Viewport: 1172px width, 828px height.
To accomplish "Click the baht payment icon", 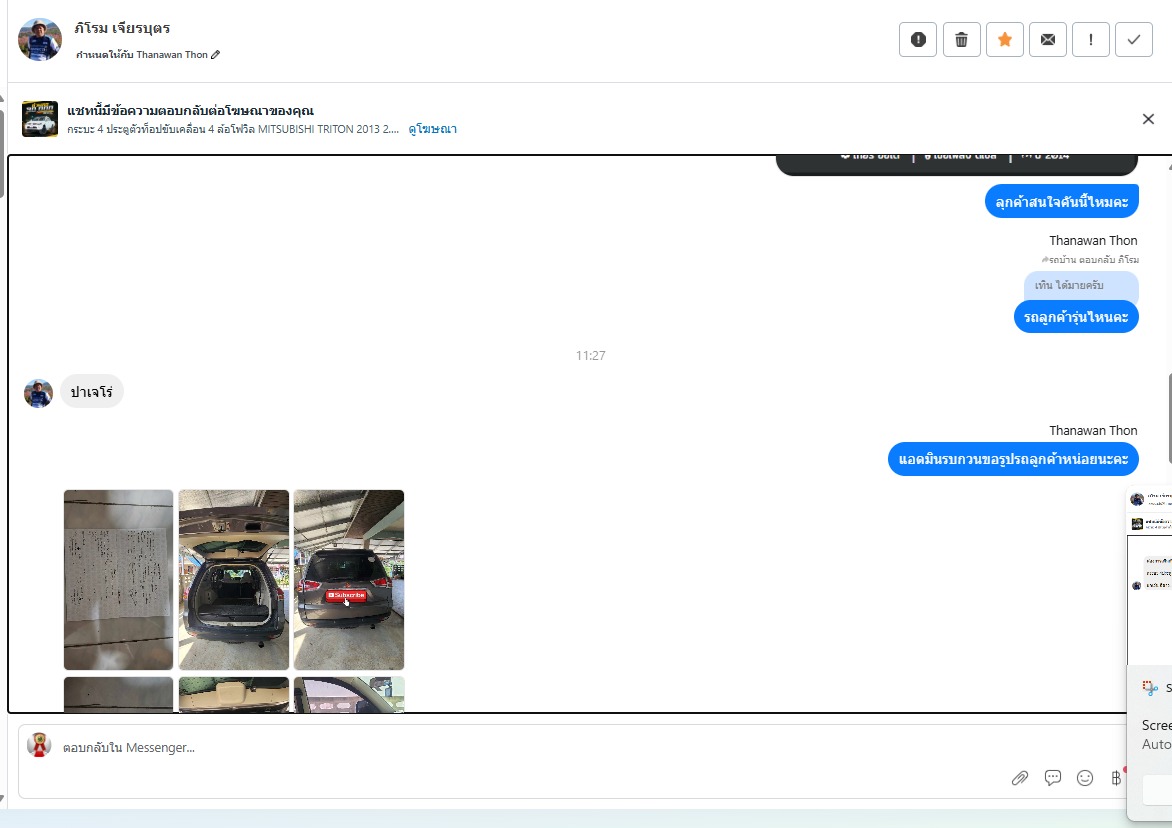I will (x=1116, y=778).
